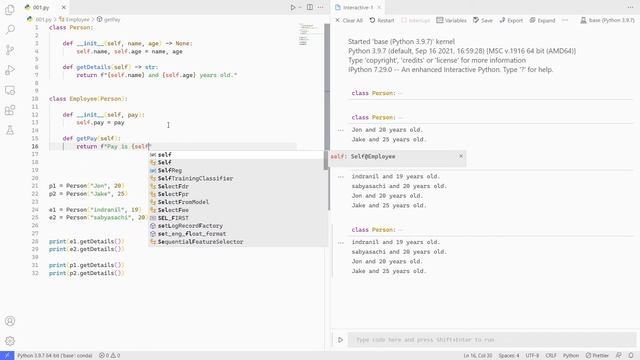
Task: Select the base (Python 3.9.7) kernel picker
Action: [x=607, y=20]
